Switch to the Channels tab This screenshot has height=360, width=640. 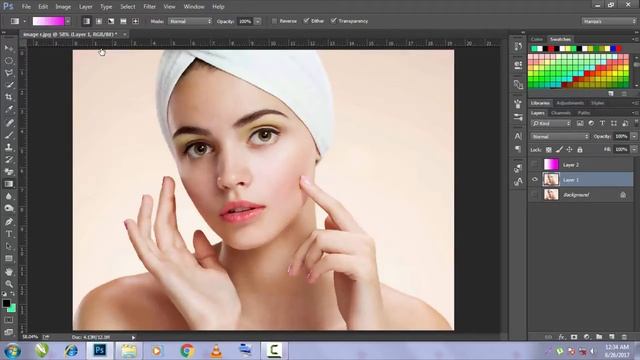[x=560, y=113]
